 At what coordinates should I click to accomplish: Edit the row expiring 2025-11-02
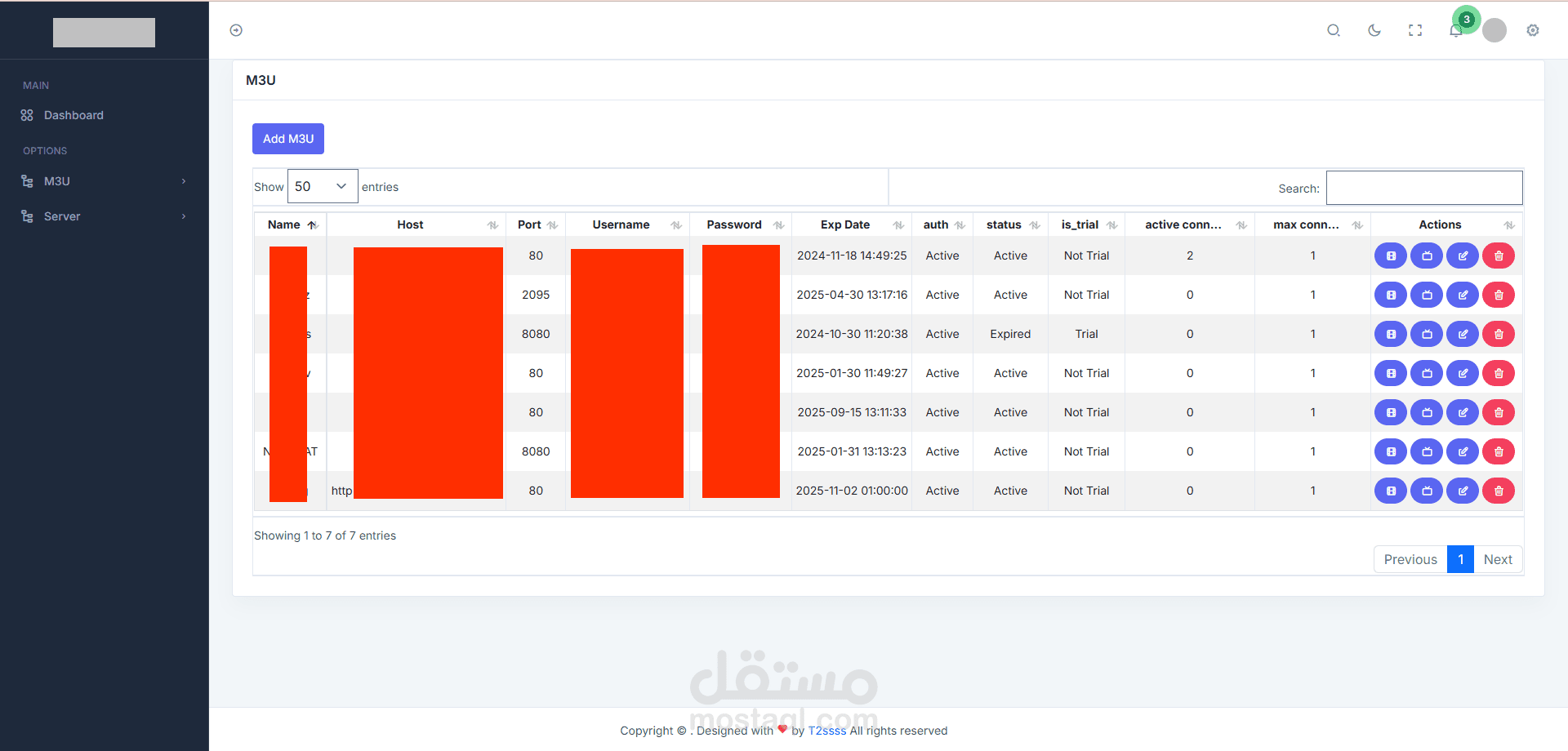tap(1463, 491)
